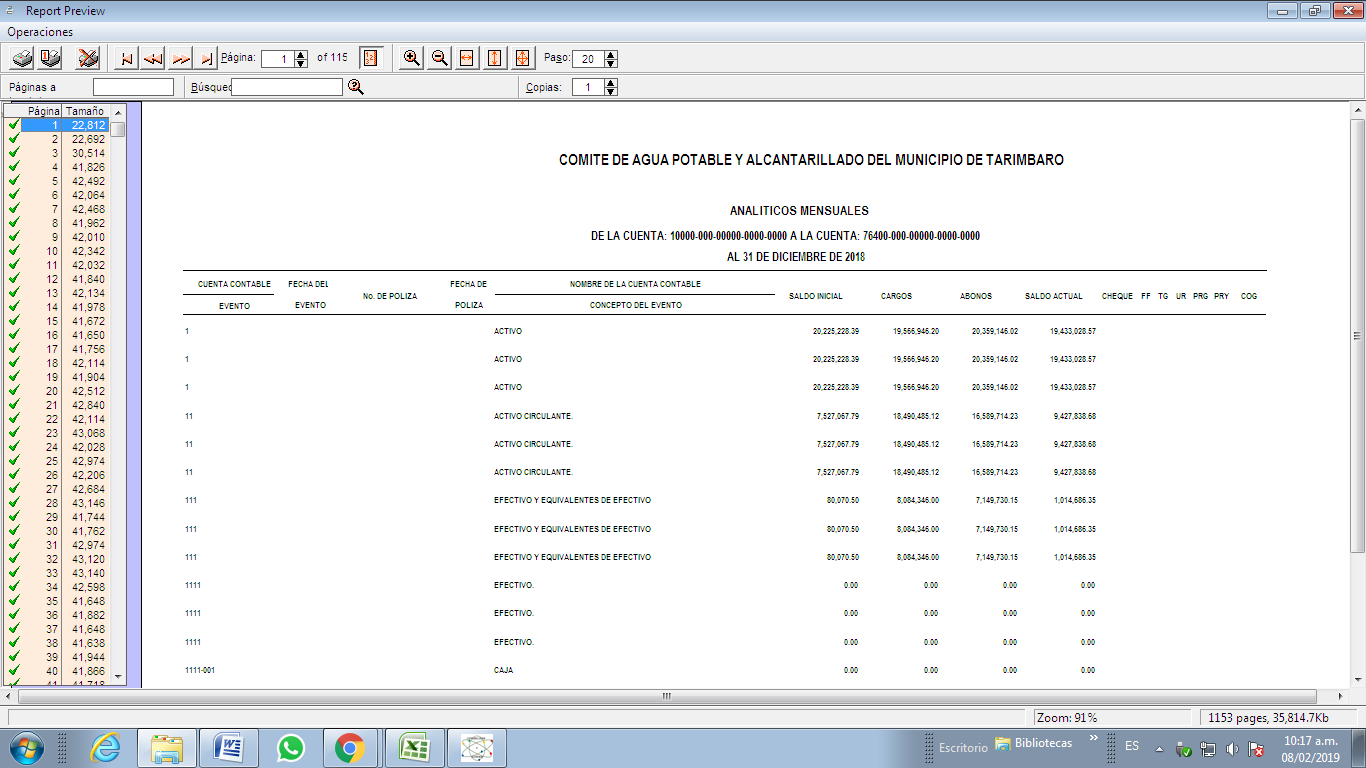Viewport: 1366px width, 768px height.
Task: Run search with the magnifier icon
Action: [355, 87]
